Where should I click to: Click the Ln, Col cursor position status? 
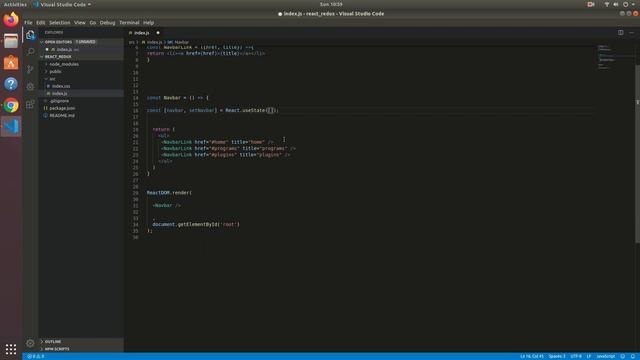click(x=532, y=356)
